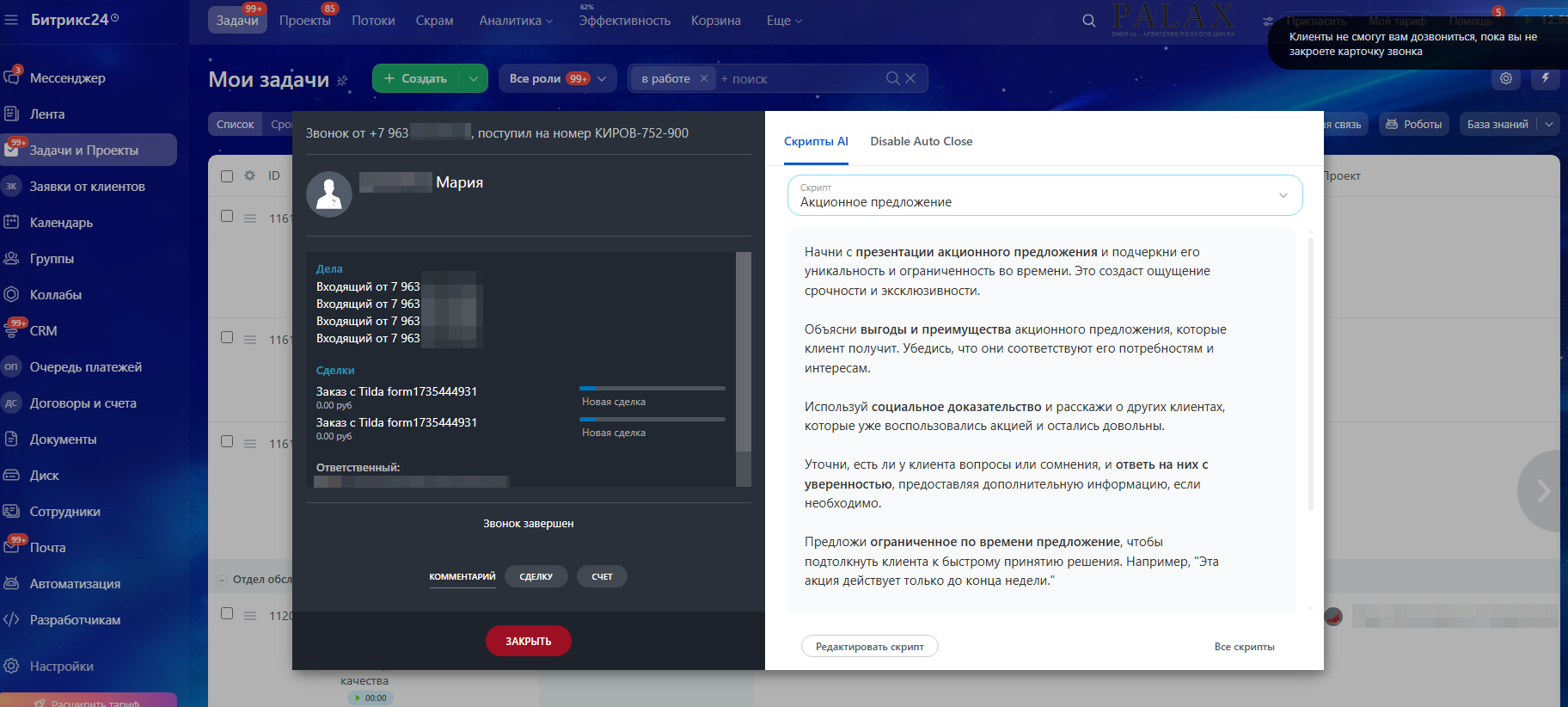Click the Разработчикам code icon
Screen dimensions: 1568x707
[x=12, y=619]
